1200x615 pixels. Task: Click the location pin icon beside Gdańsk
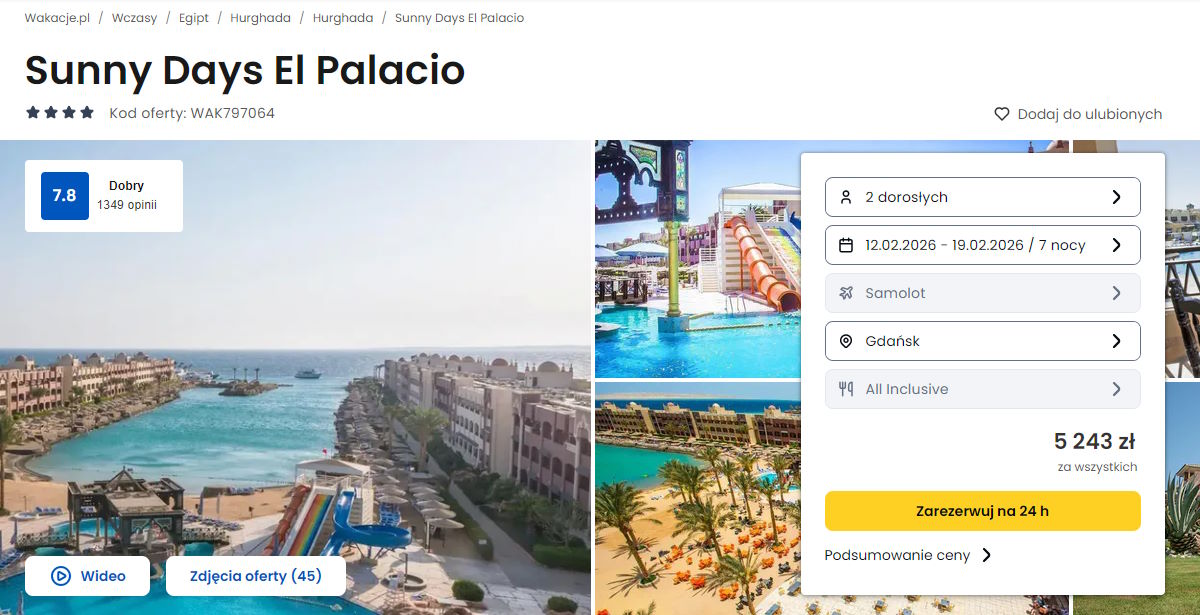tap(846, 341)
